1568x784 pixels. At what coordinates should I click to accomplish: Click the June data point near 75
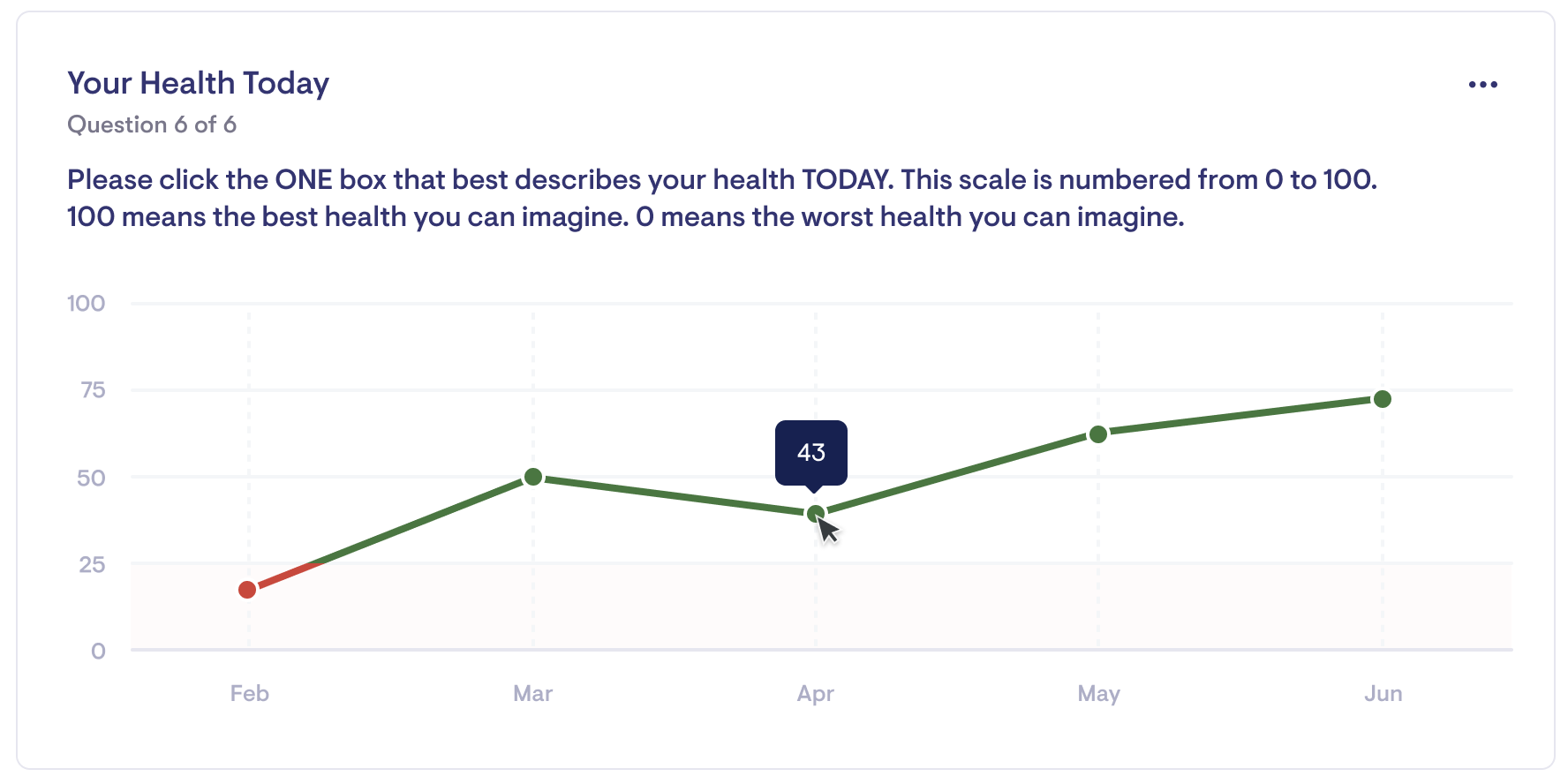pos(1383,399)
